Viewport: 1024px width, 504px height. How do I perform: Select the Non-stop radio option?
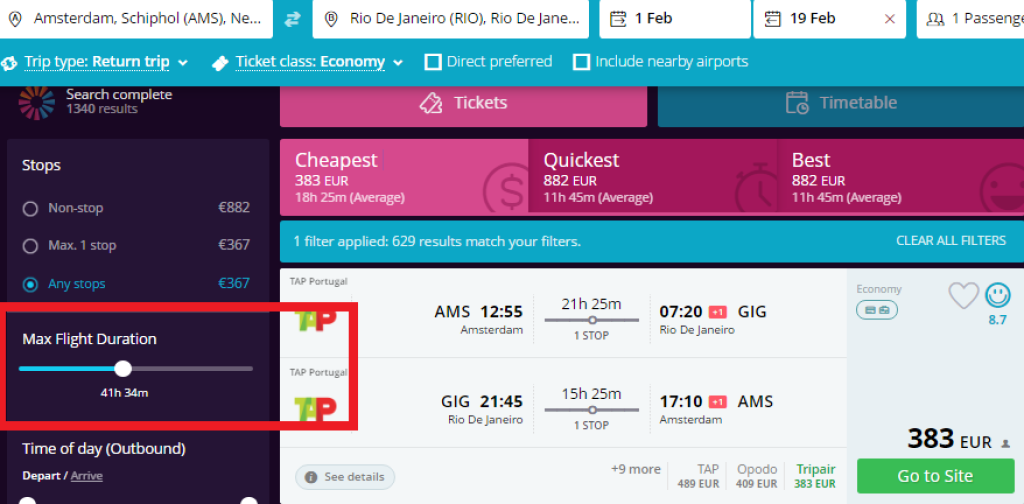coord(30,209)
